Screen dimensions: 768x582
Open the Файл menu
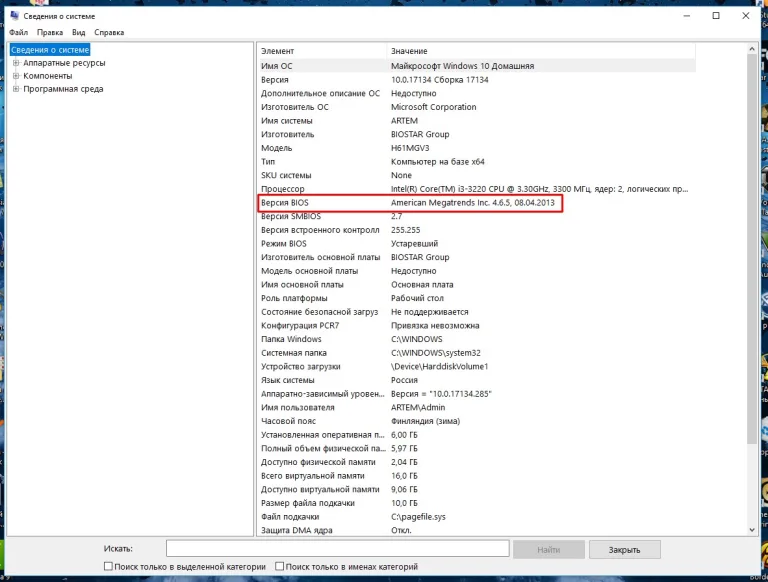pyautogui.click(x=19, y=32)
